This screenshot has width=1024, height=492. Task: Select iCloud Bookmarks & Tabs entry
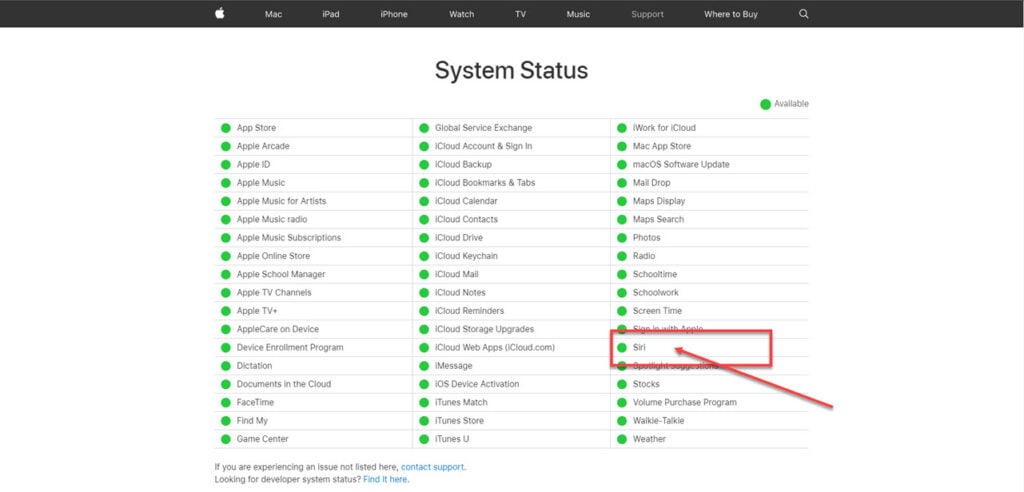tap(485, 183)
